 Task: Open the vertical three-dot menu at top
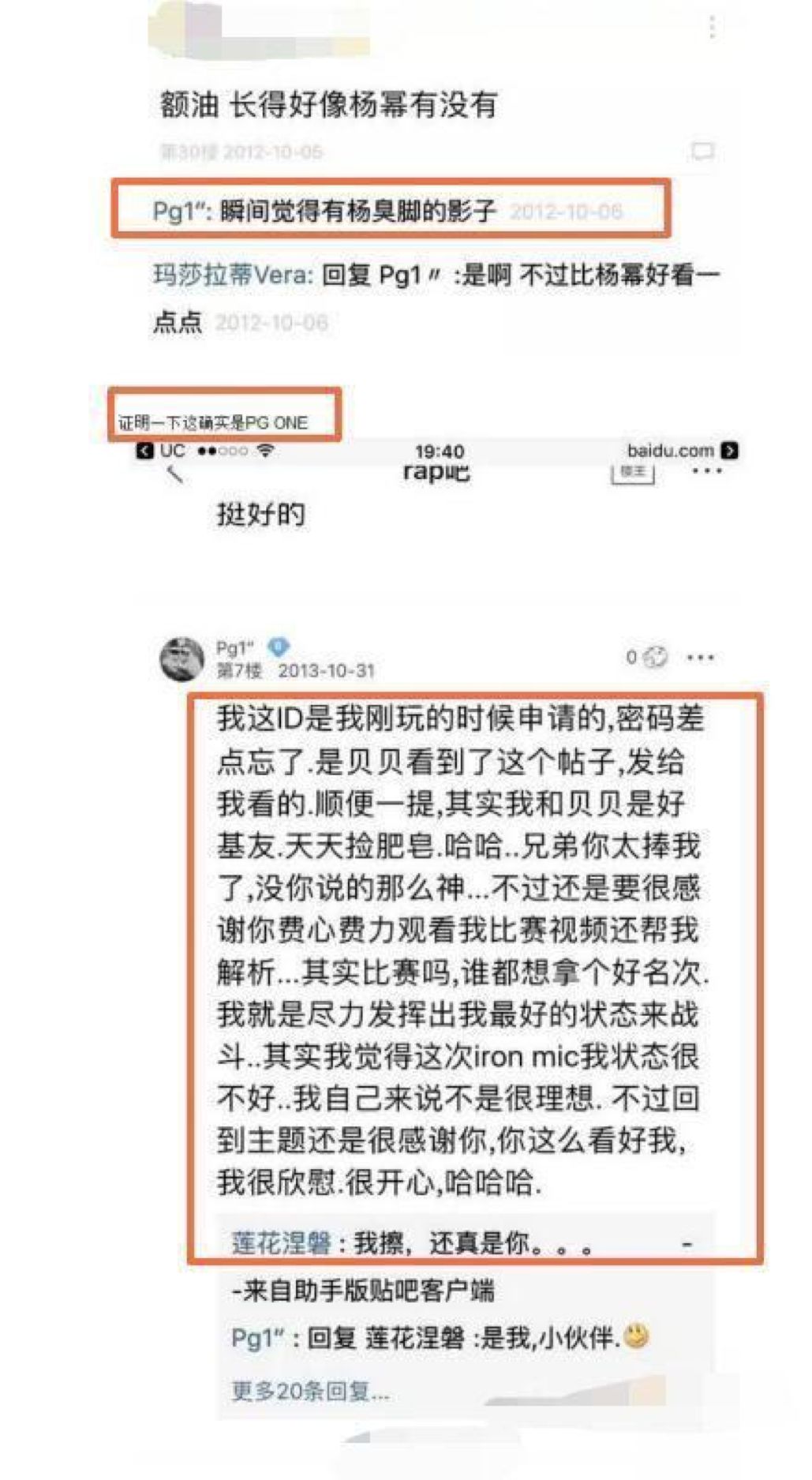coord(712,27)
